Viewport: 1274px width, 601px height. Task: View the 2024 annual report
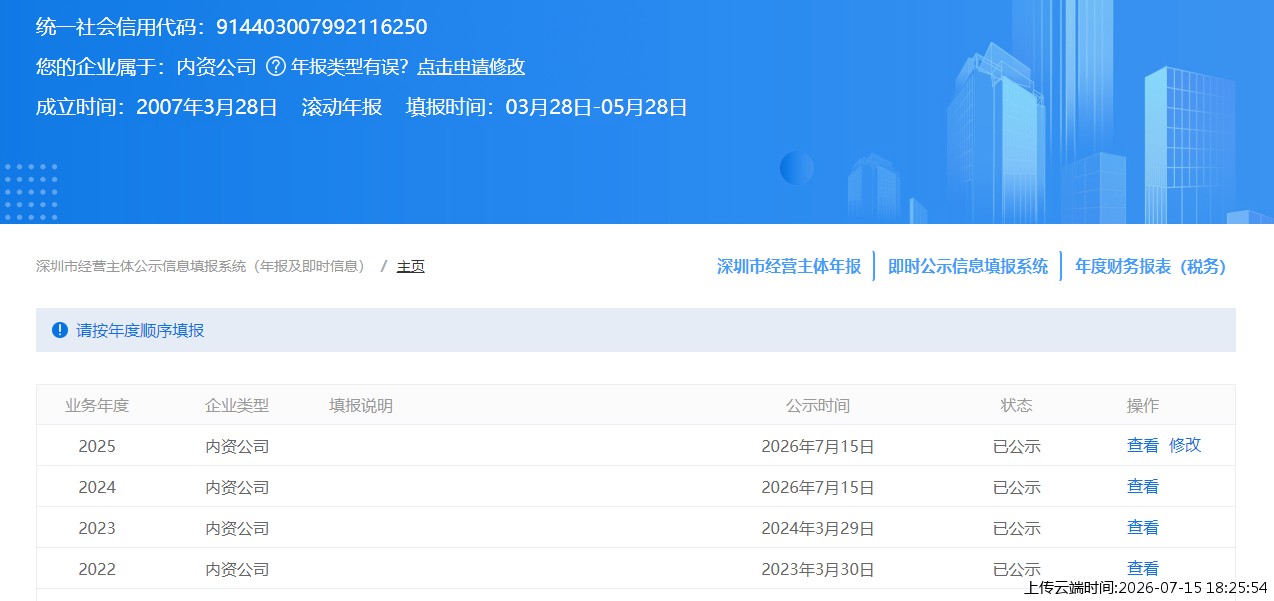coord(1143,487)
